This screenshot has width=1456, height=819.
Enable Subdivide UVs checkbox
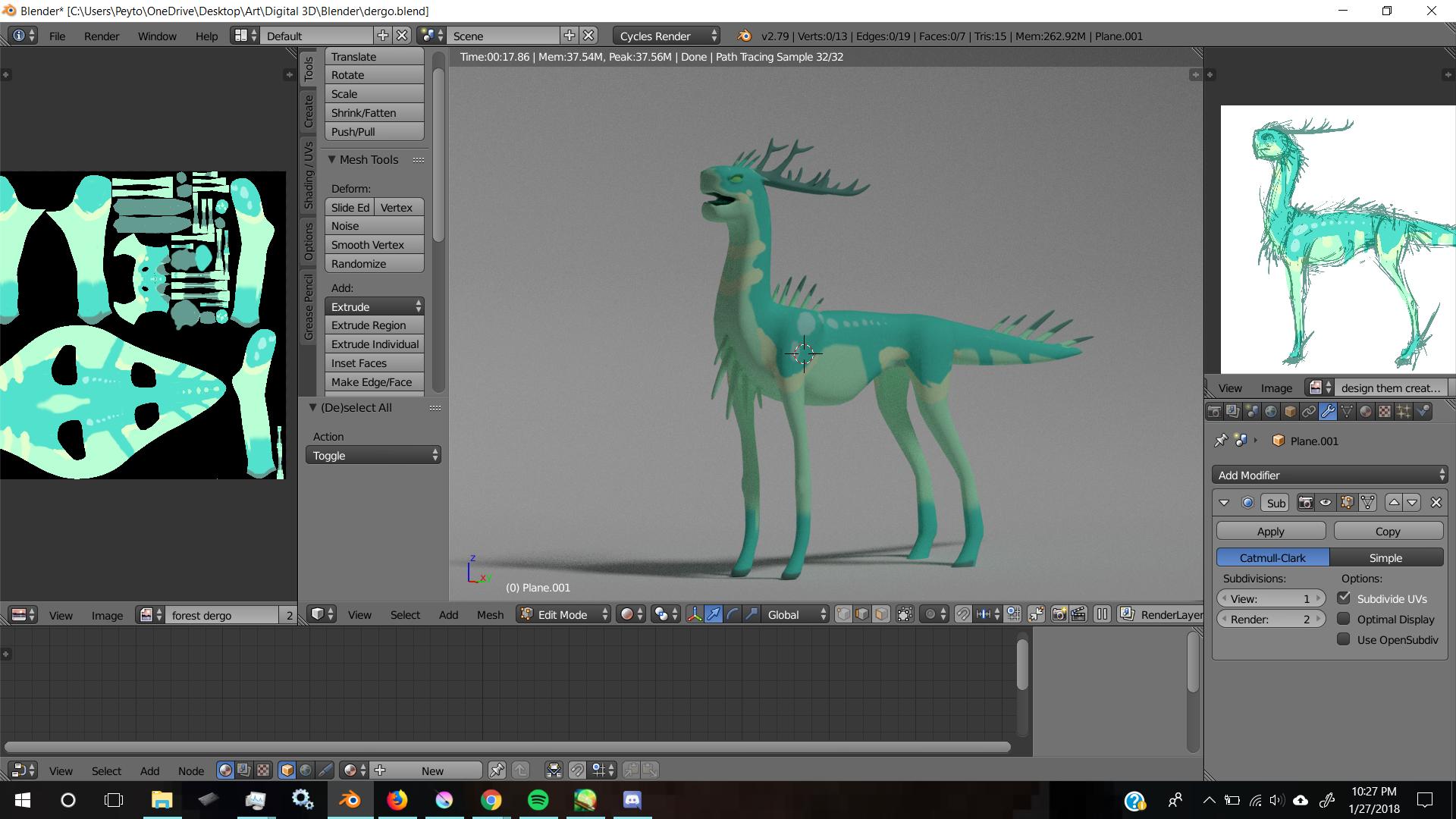pyautogui.click(x=1344, y=598)
